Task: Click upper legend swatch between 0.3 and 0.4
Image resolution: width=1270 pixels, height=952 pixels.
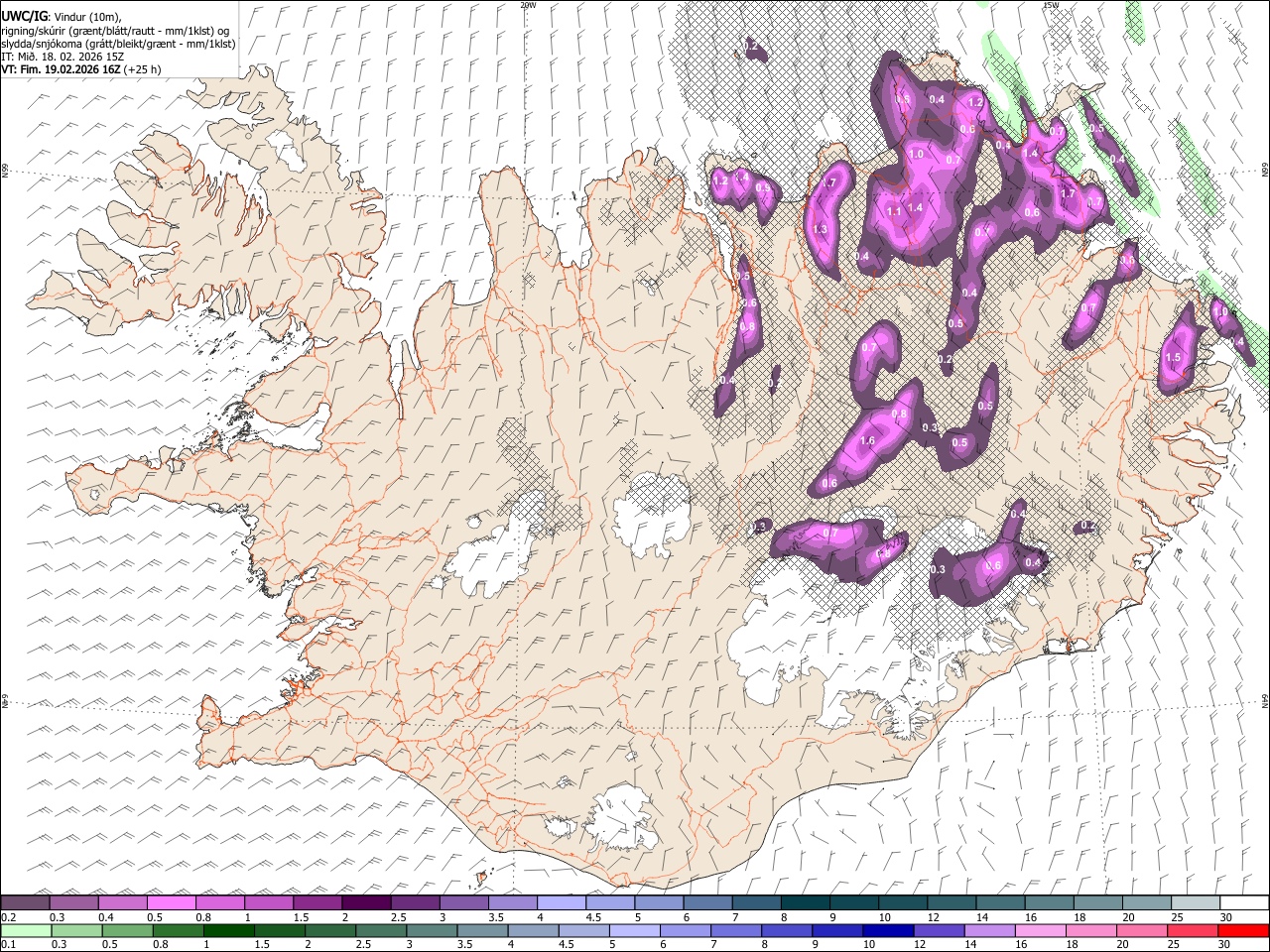Action: [74, 902]
